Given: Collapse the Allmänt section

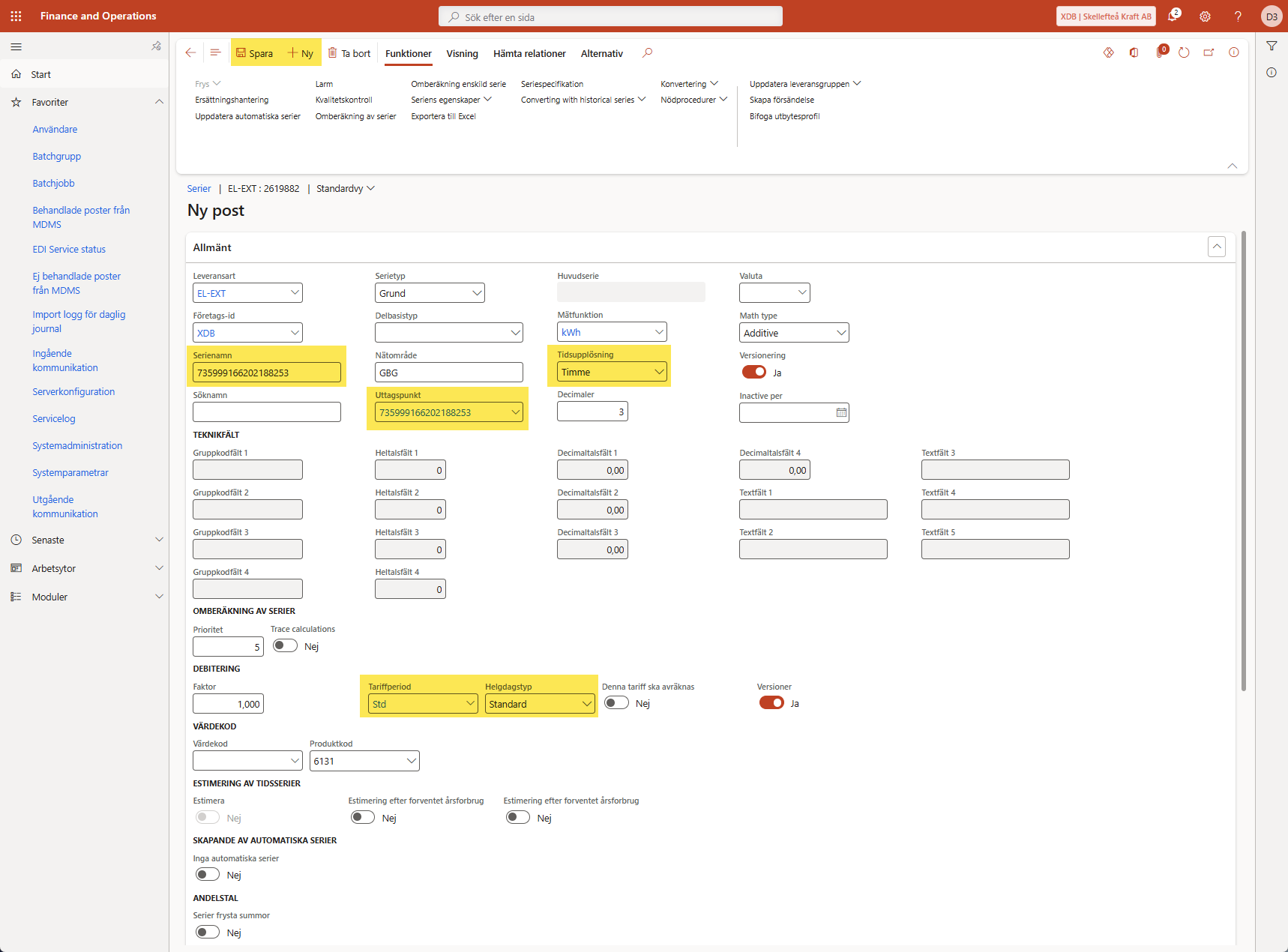Looking at the screenshot, I should [1217, 247].
